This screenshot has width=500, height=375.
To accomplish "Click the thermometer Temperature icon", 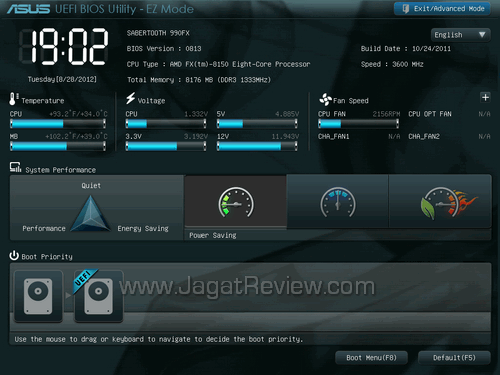I will pos(13,99).
